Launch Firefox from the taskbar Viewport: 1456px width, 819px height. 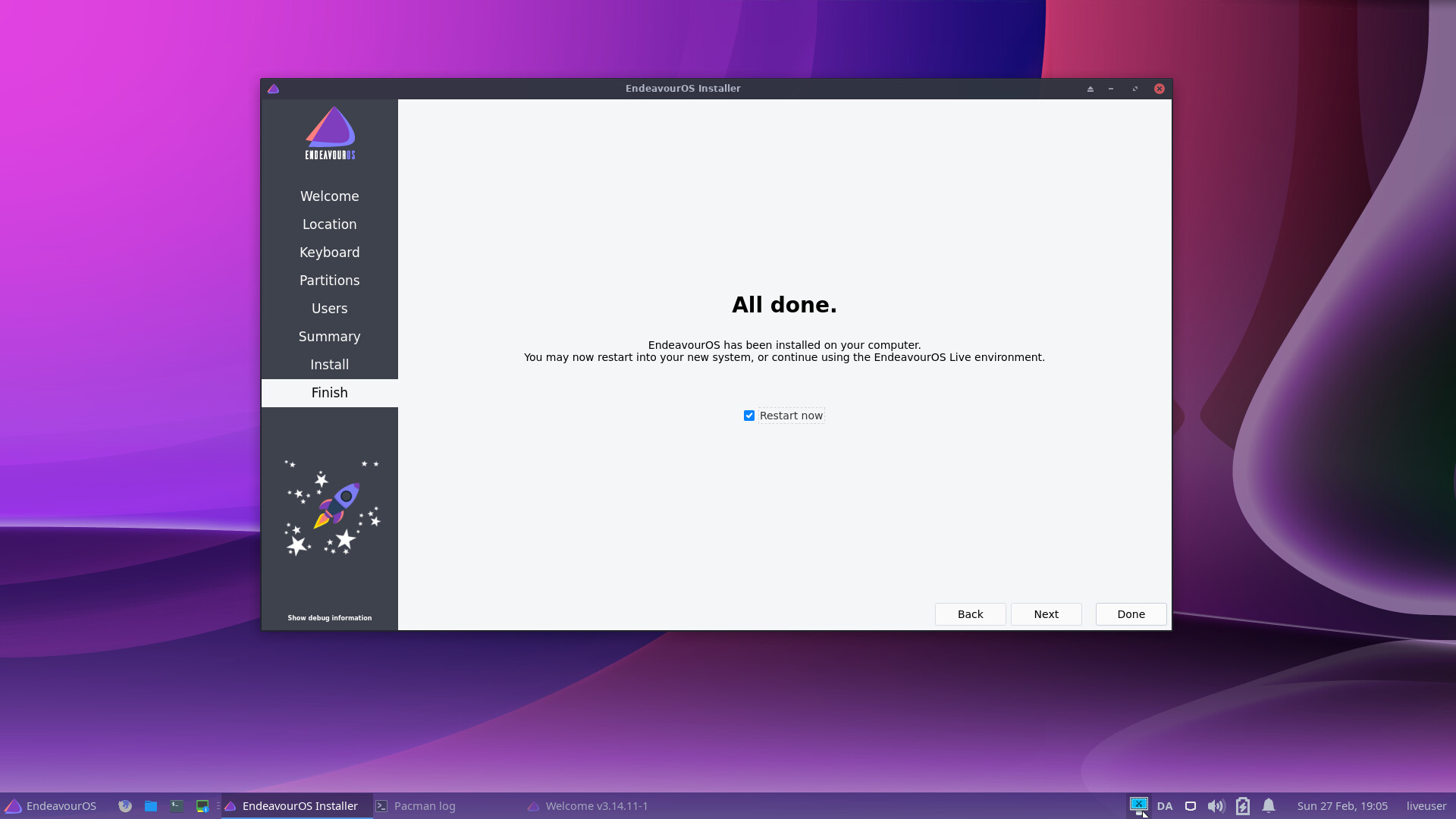point(125,806)
